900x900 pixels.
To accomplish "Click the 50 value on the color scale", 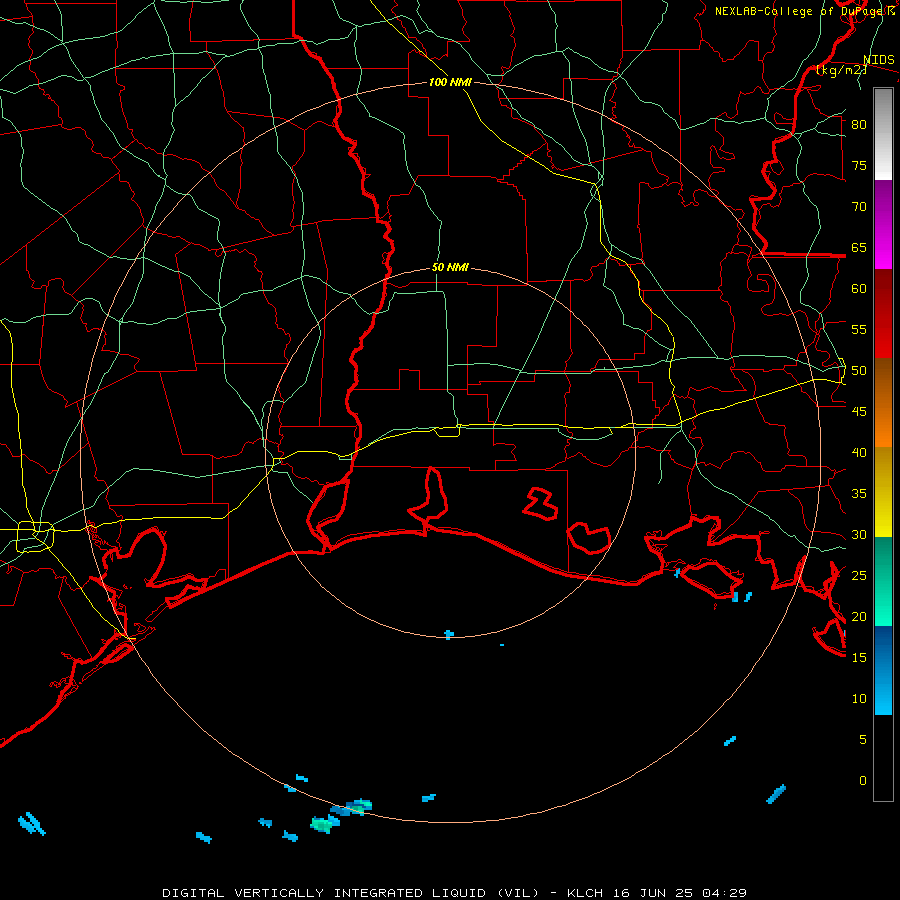I will point(859,371).
